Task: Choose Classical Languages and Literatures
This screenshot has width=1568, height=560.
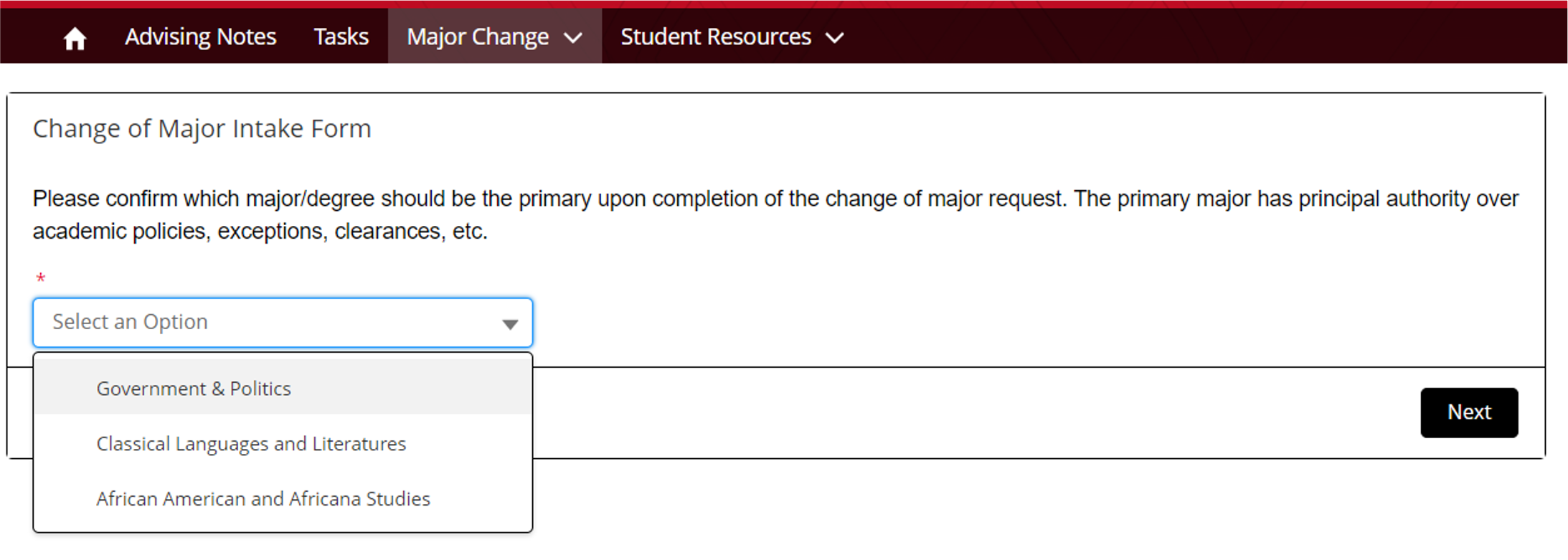Action: (x=250, y=443)
